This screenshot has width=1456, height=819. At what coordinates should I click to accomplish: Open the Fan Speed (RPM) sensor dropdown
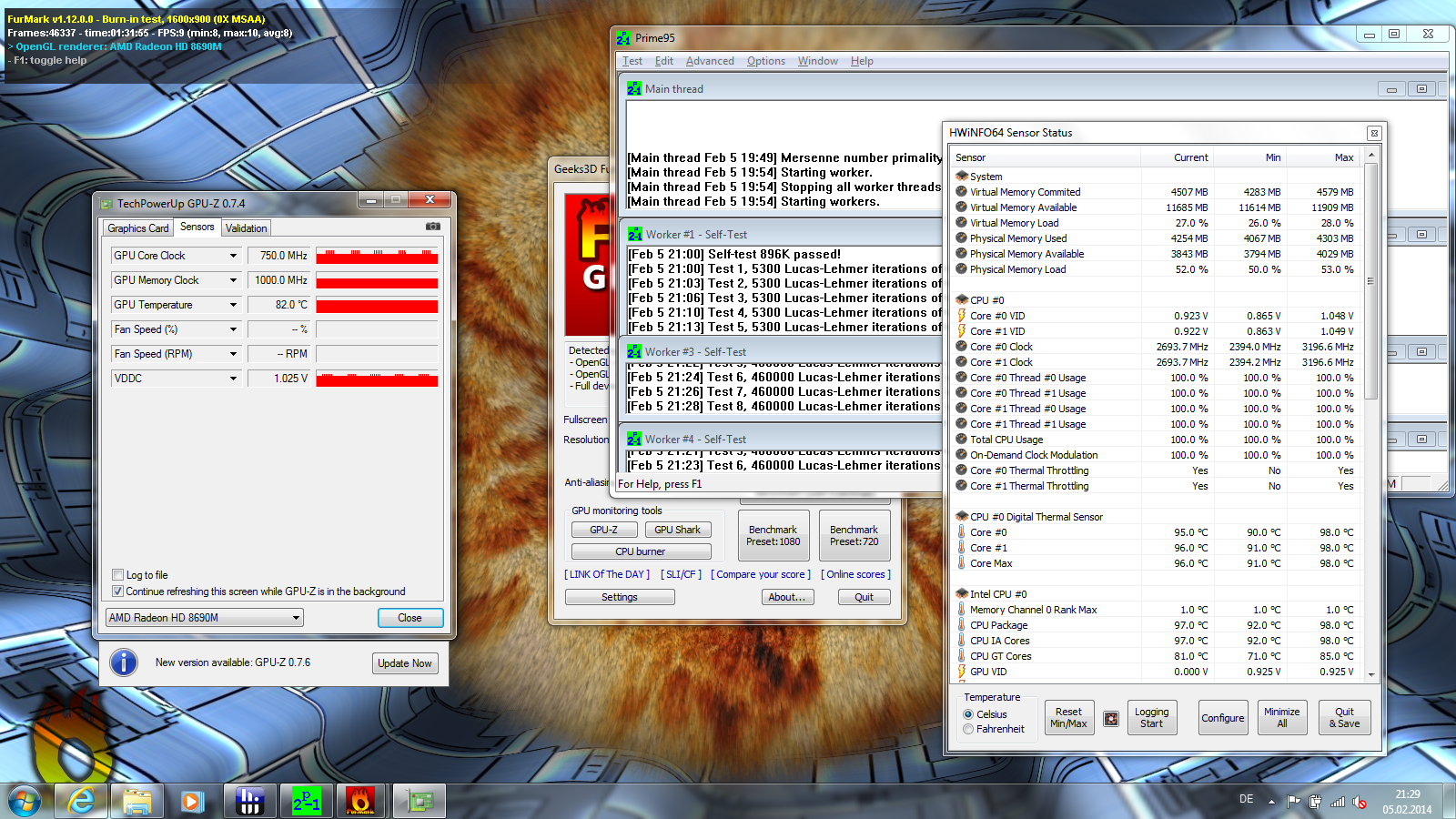233,354
